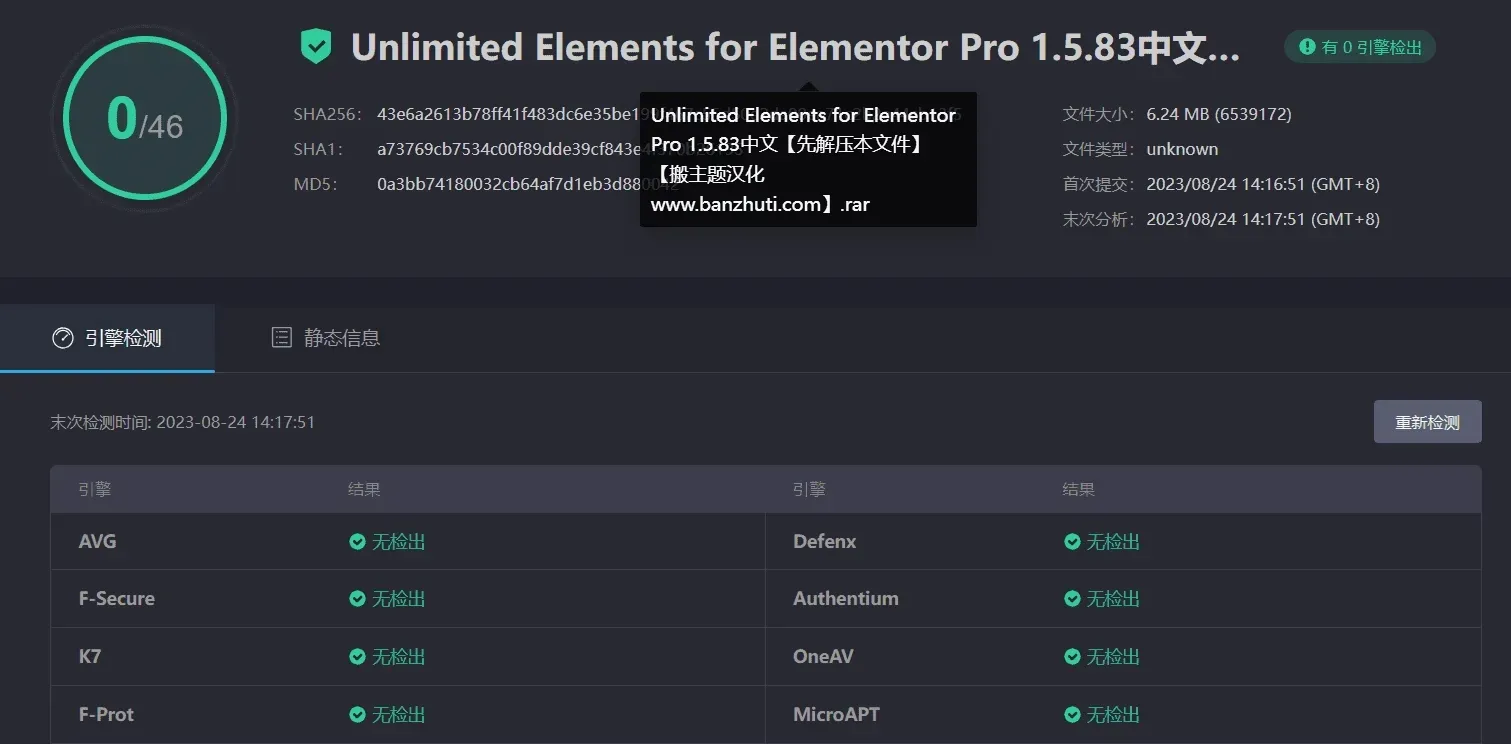Click the 无检出 result for AVG
Screen dimensions: 1511x744
pyautogui.click(x=399, y=542)
